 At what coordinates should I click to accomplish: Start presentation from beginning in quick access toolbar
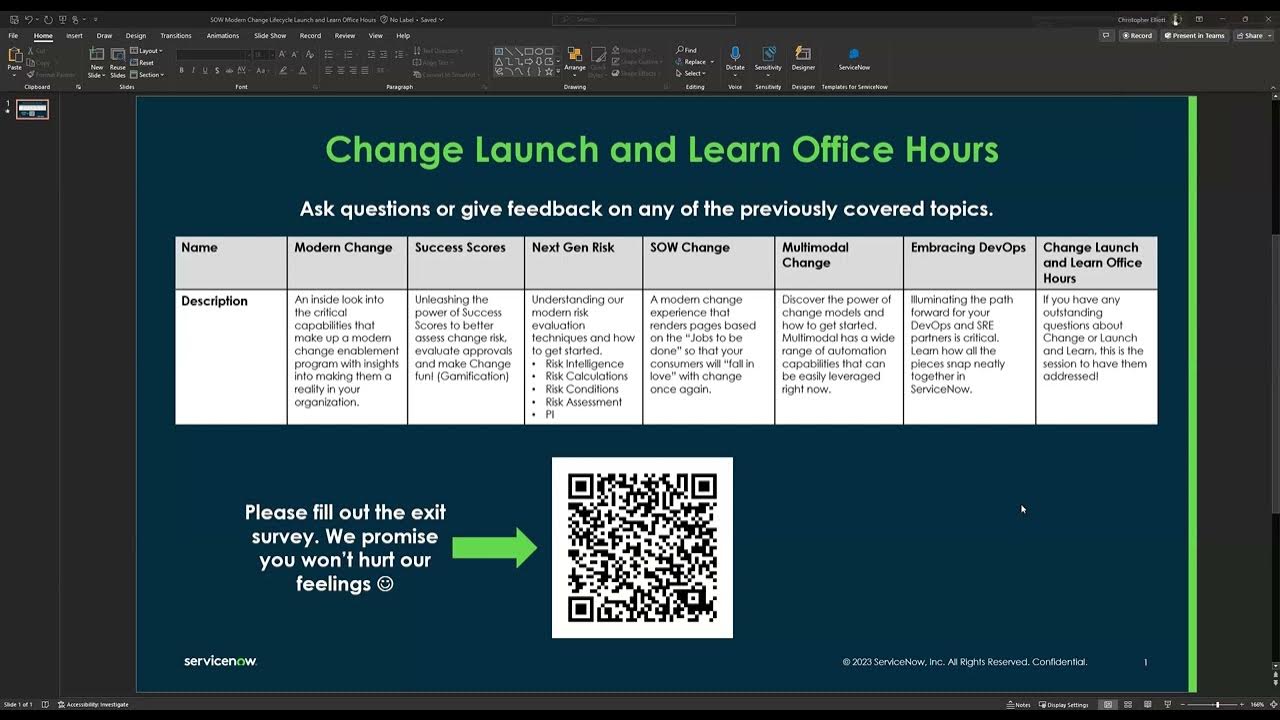click(x=62, y=19)
